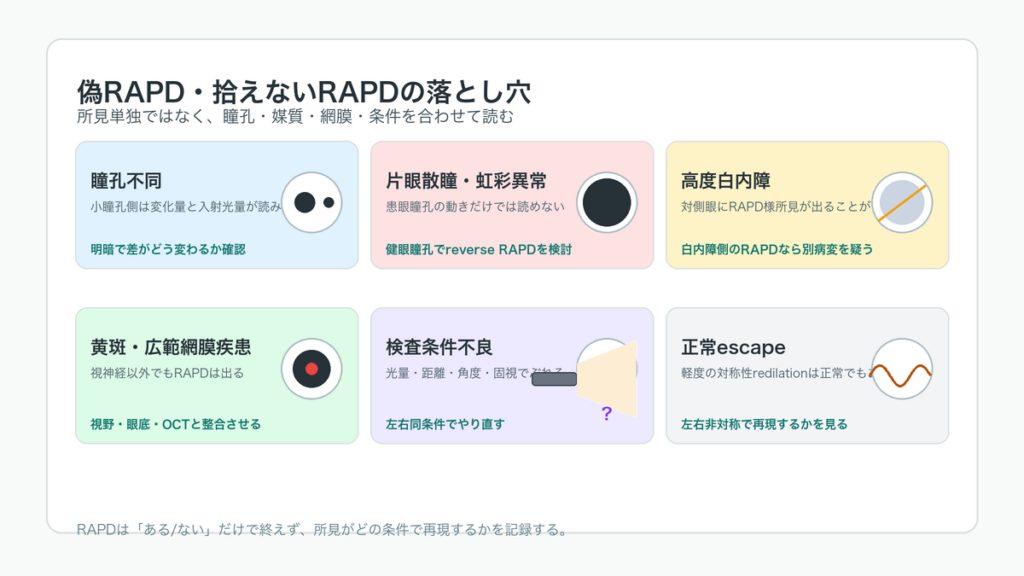The height and width of the screenshot is (576, 1024).
Task: Click the text 明暗で差がどう変わるか確認
Action: click(168, 249)
